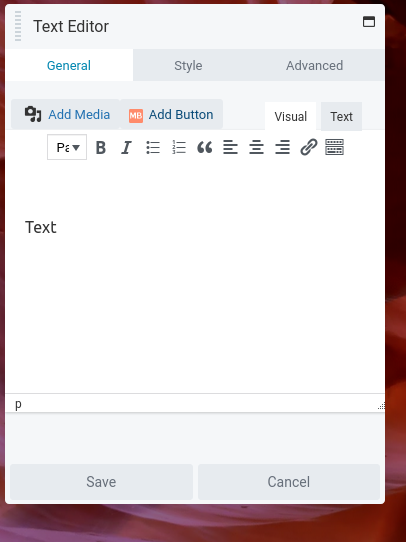This screenshot has width=406, height=542.
Task: Align text right
Action: 282,148
